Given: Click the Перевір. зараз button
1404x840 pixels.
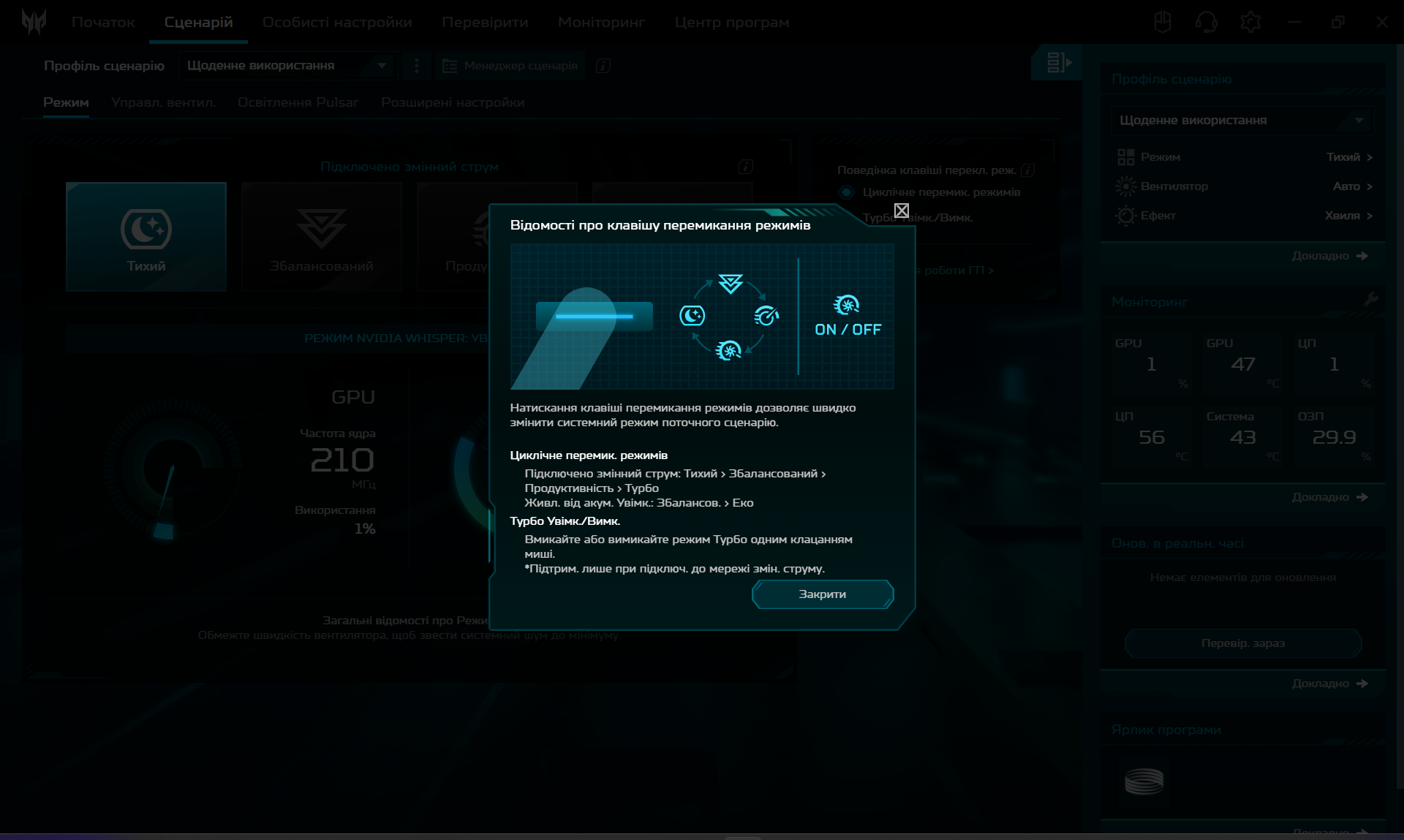Looking at the screenshot, I should [1242, 643].
